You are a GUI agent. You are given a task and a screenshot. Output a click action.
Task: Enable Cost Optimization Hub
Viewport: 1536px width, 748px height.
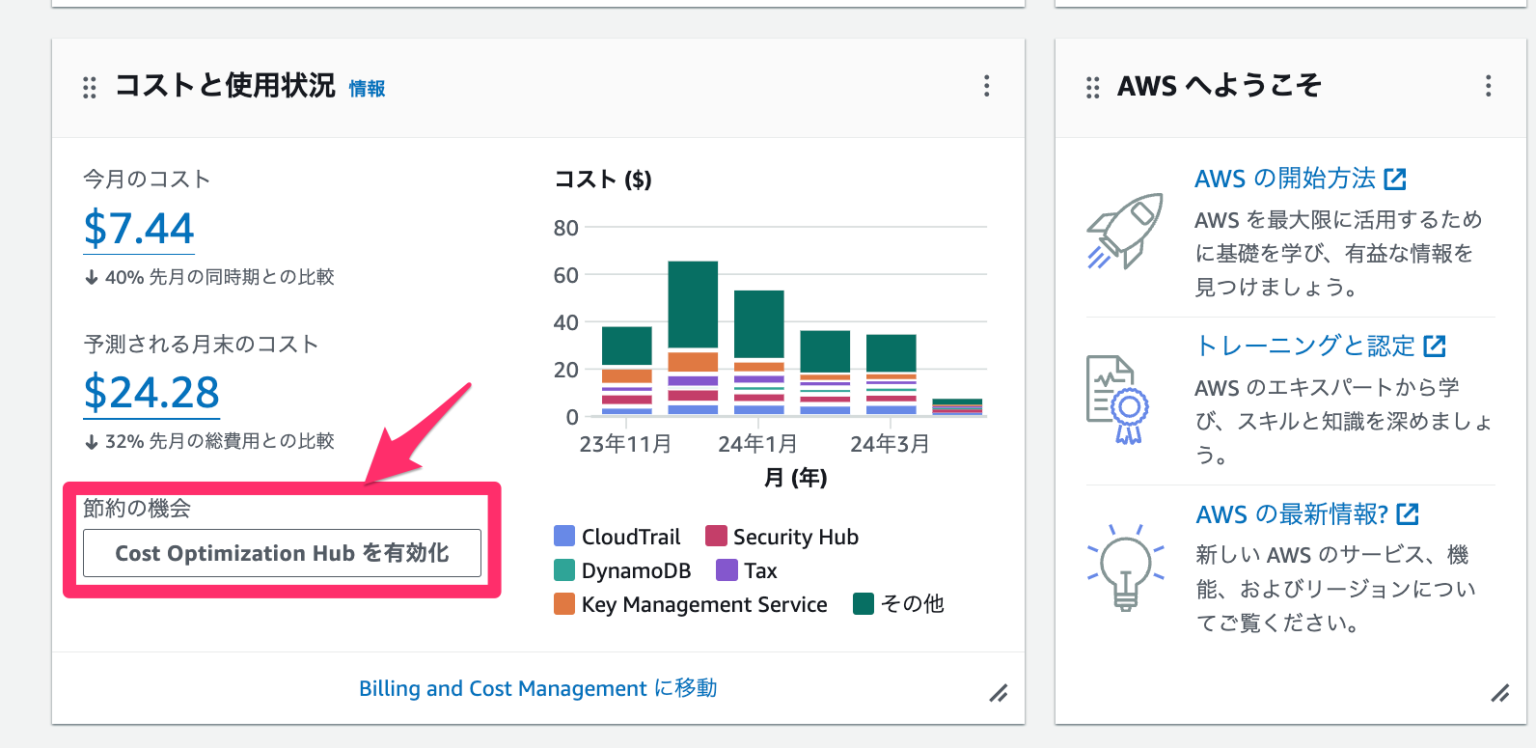284,552
